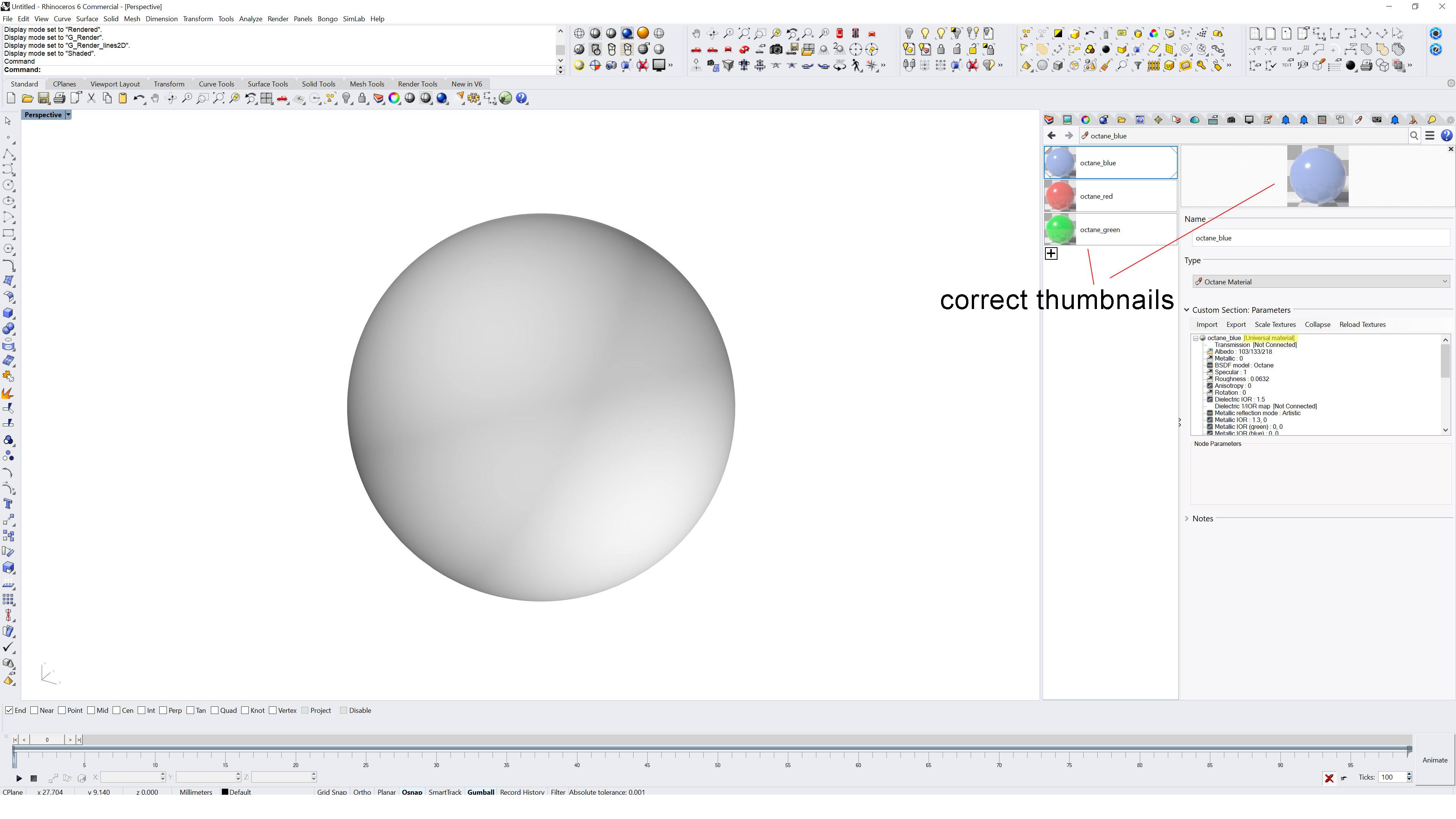This screenshot has height=819, width=1456.
Task: Open the Octane Material type dropdown
Action: coord(1320,281)
